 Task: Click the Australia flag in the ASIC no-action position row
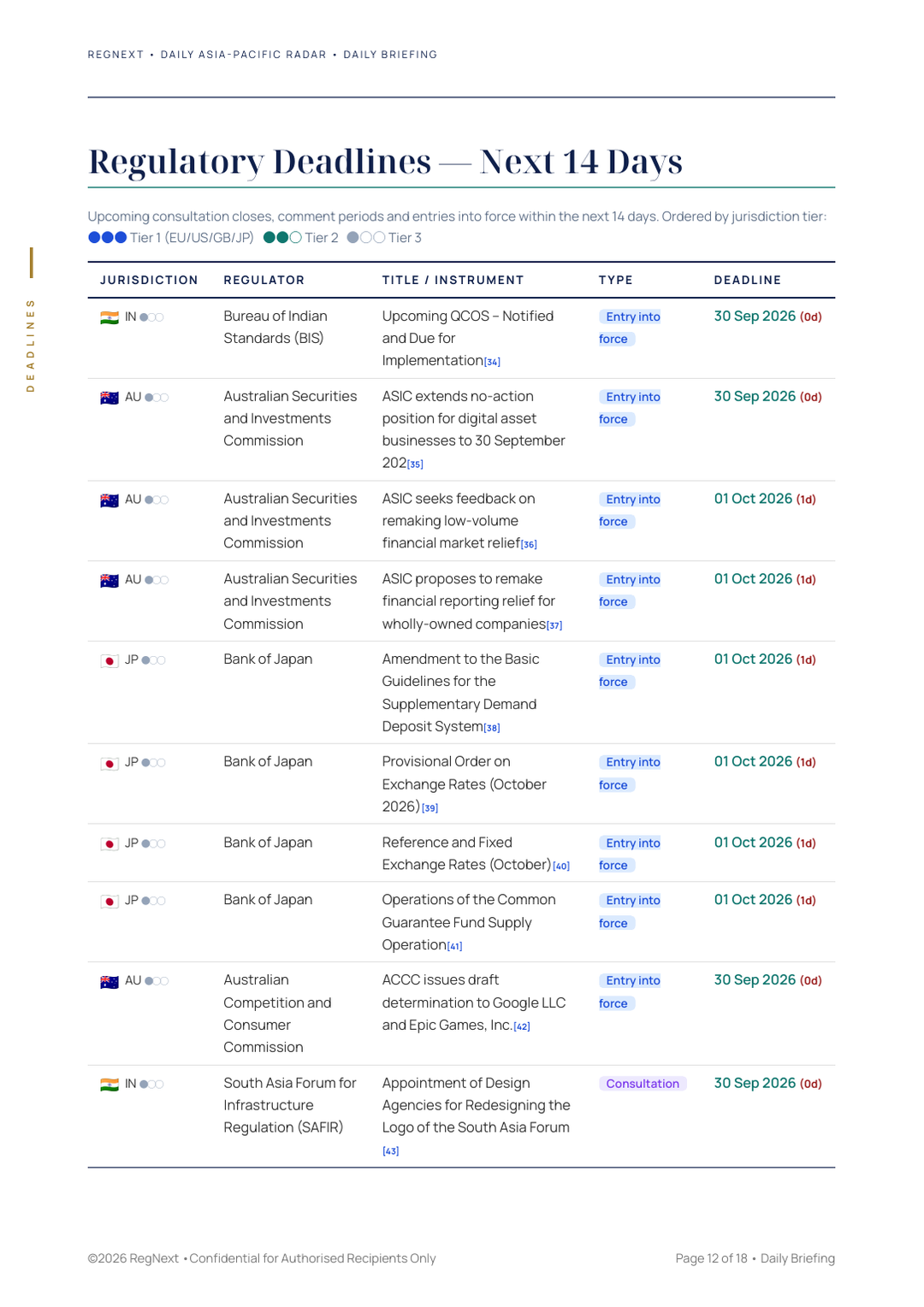[x=110, y=398]
